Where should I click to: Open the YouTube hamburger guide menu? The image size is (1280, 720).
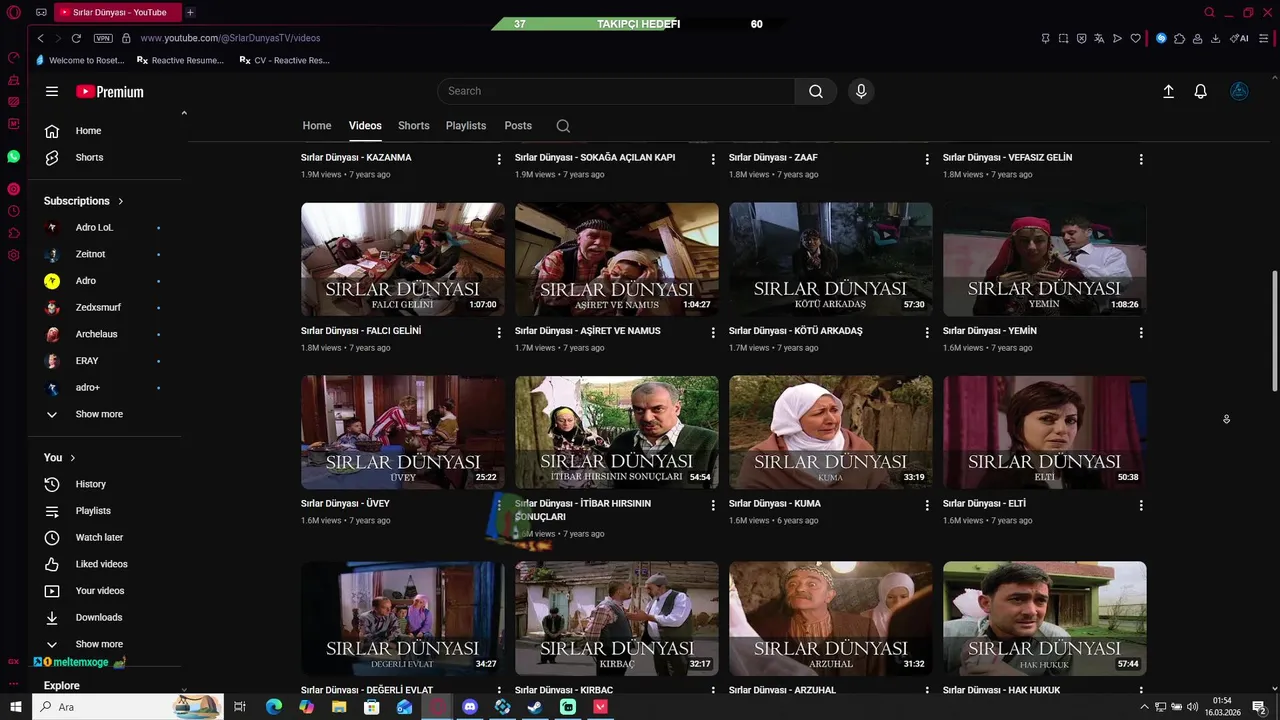coord(52,91)
